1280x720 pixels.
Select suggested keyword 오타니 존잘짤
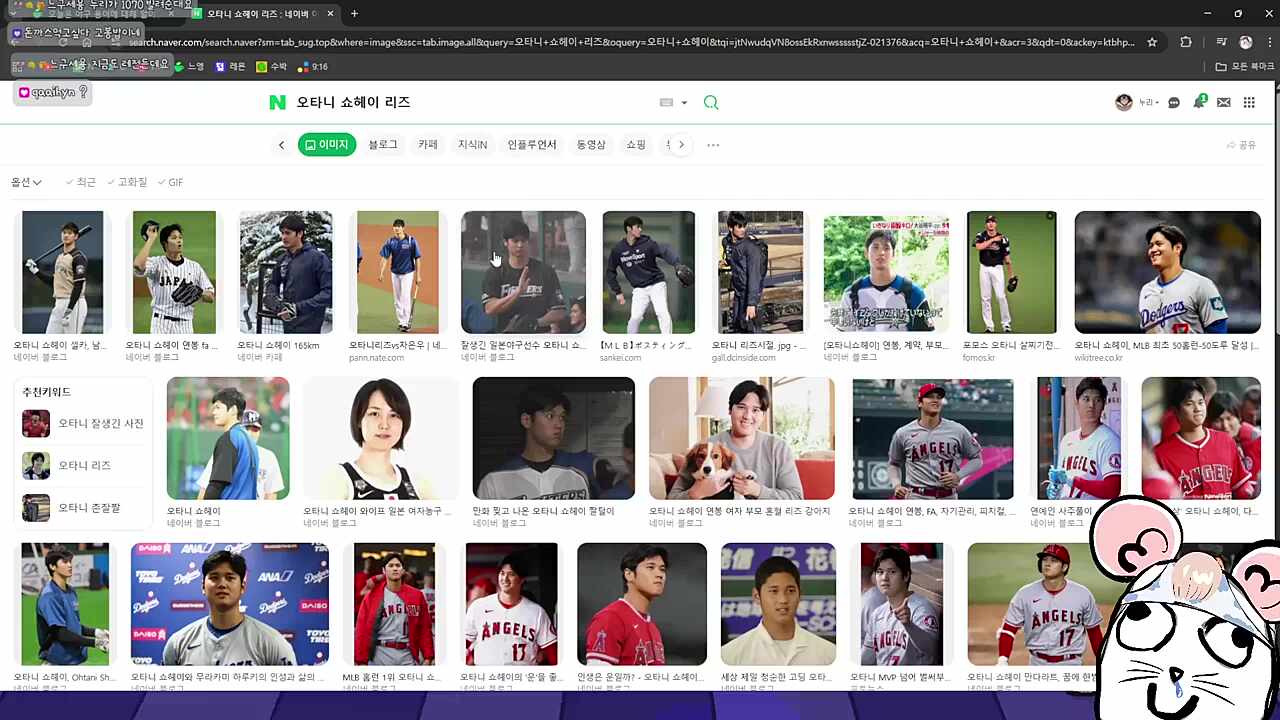coord(71,508)
